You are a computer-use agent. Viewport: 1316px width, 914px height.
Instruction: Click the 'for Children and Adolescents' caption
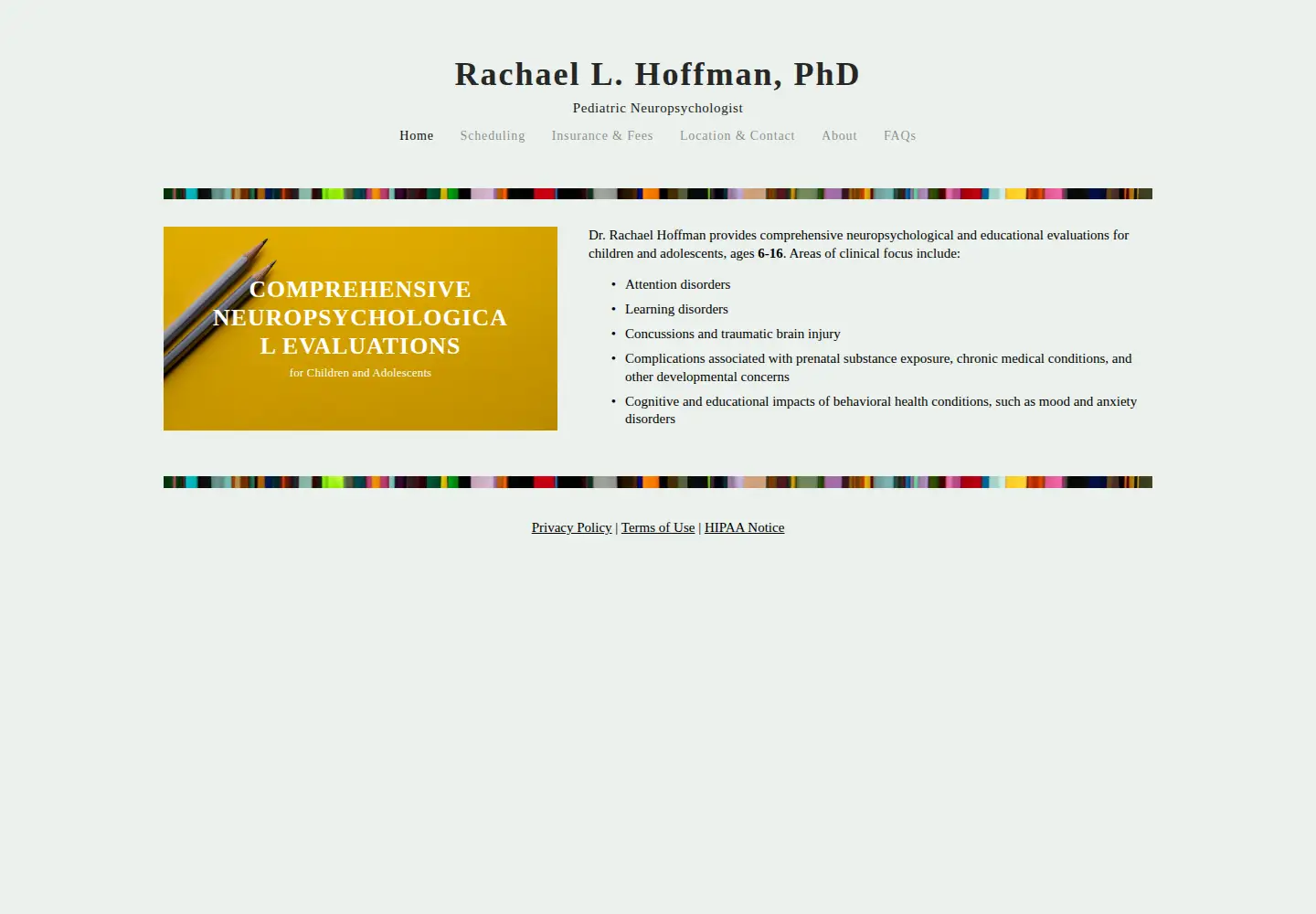(360, 373)
